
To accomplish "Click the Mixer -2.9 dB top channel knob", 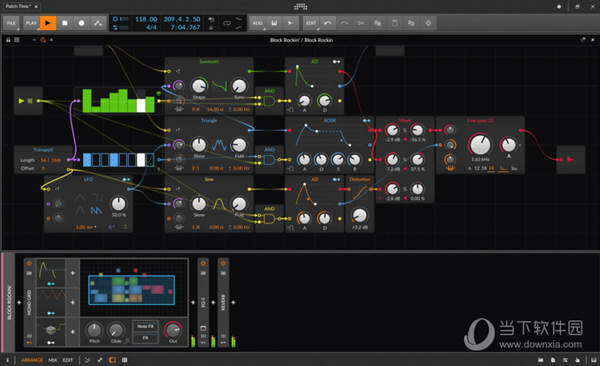I will coord(392,130).
